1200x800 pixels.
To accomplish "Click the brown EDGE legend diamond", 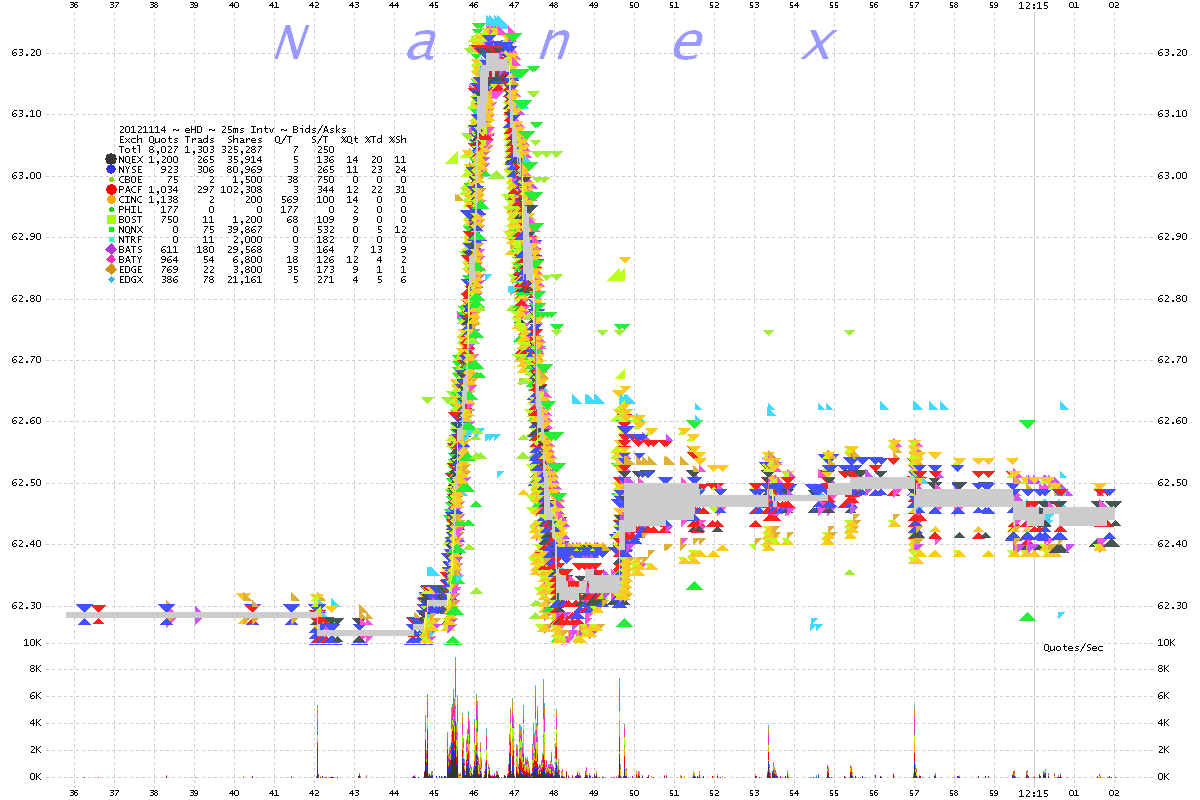I will point(111,270).
